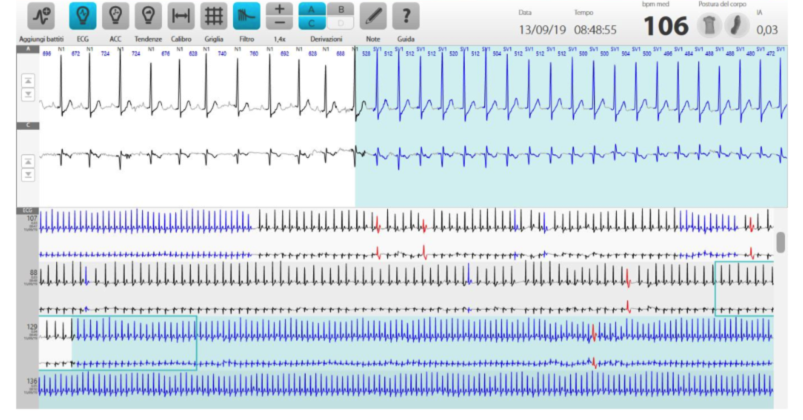Click the overview strip row labeled 88
The image size is (803, 420).
pos(406,289)
